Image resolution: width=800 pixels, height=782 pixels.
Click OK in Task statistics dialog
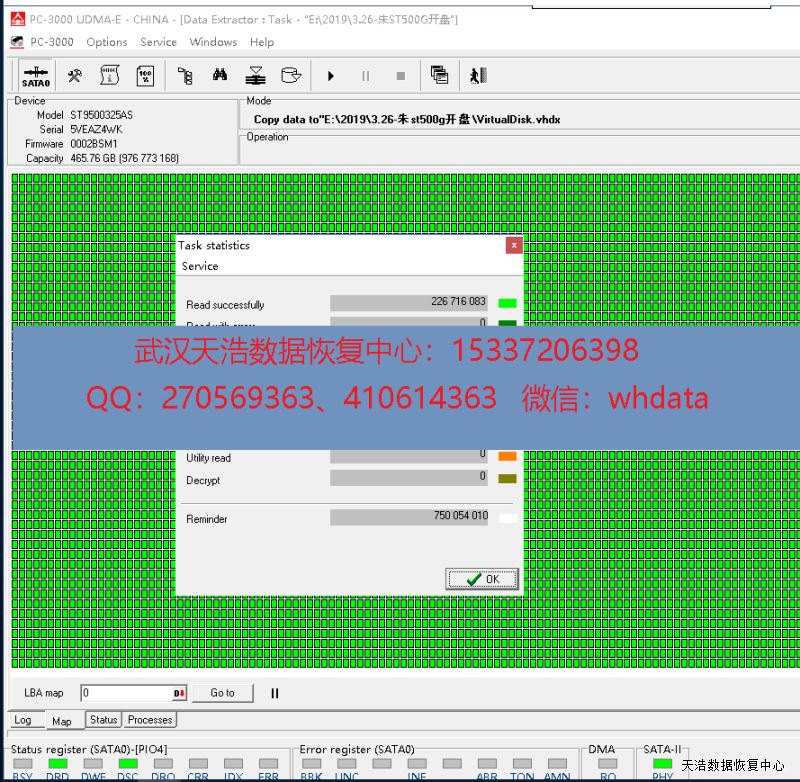482,579
